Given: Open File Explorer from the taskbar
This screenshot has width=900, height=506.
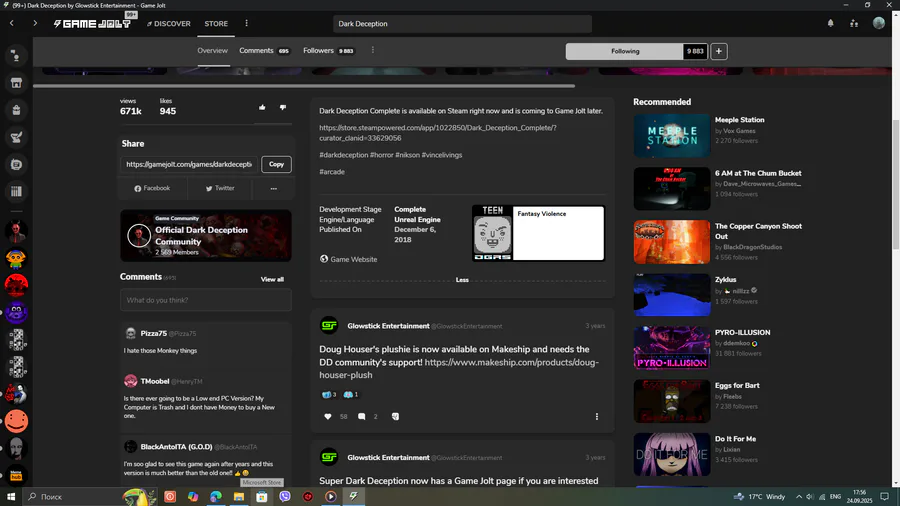Looking at the screenshot, I should point(239,497).
